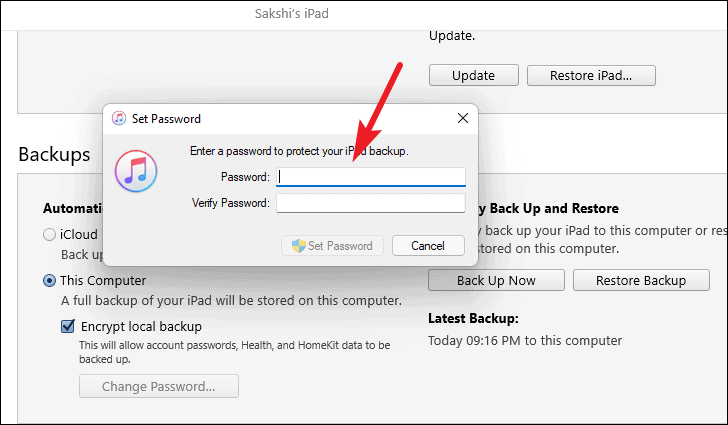Click the Latest Backup timestamp text
Image resolution: width=728 pixels, height=425 pixels.
point(525,341)
